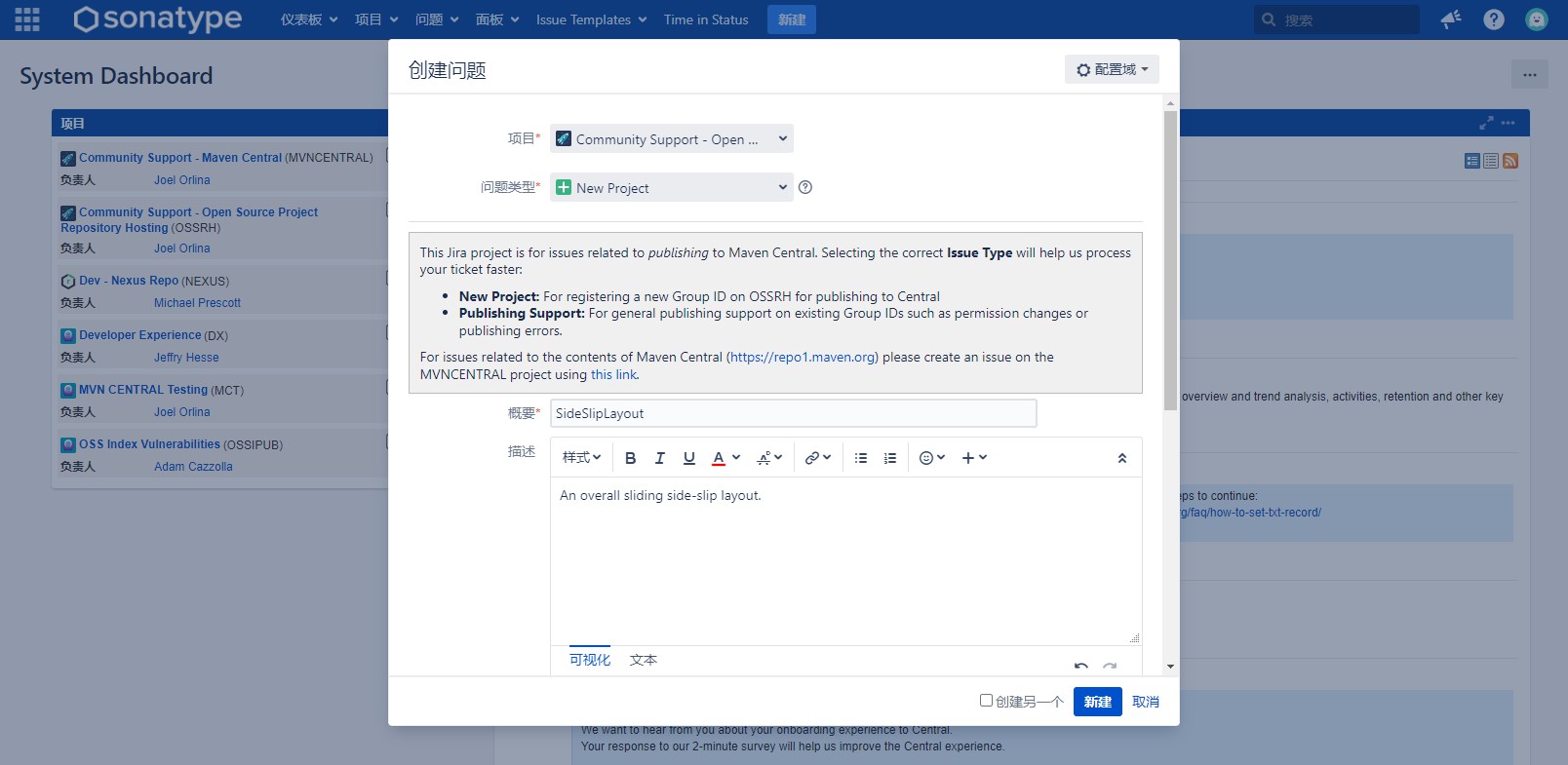Click the Developer Experience project avatar

68,336
